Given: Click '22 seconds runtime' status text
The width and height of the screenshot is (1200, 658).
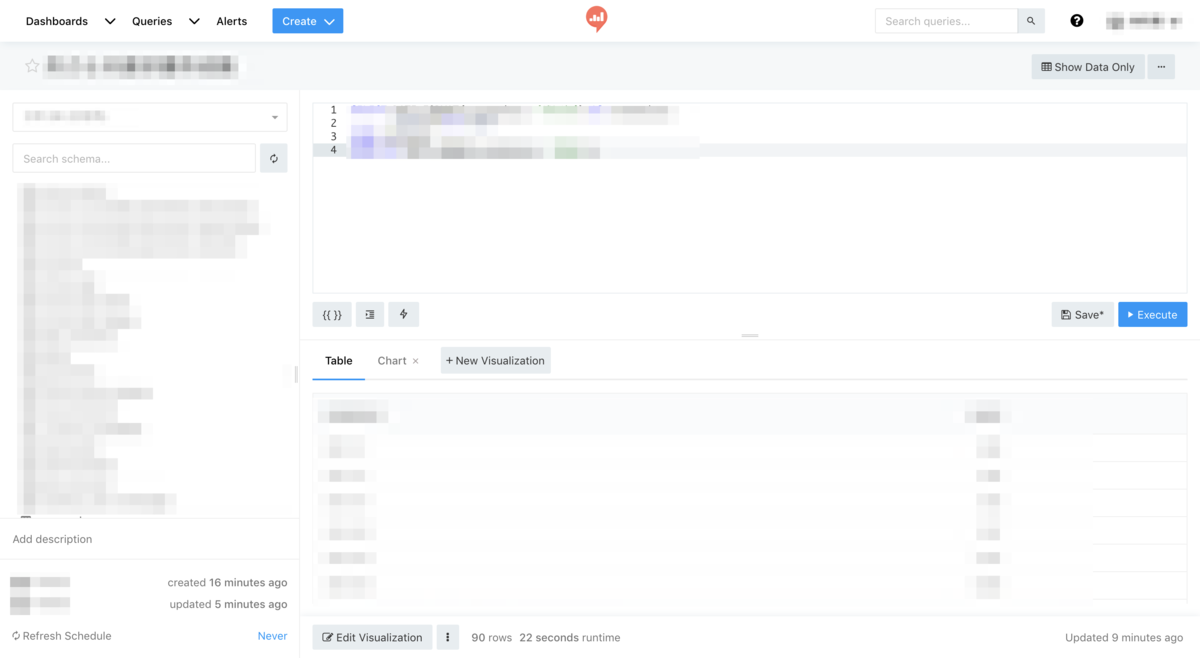Looking at the screenshot, I should 570,638.
